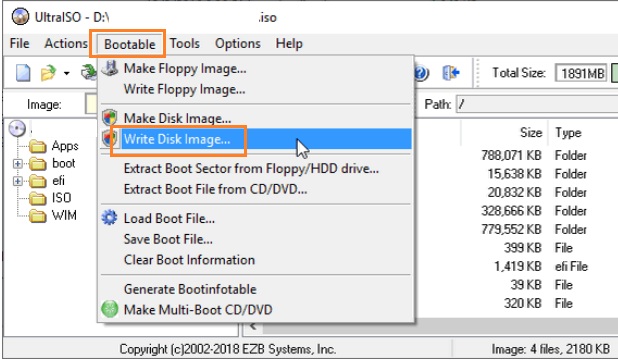Open the Options menu
The width and height of the screenshot is (618, 360).
click(x=238, y=43)
